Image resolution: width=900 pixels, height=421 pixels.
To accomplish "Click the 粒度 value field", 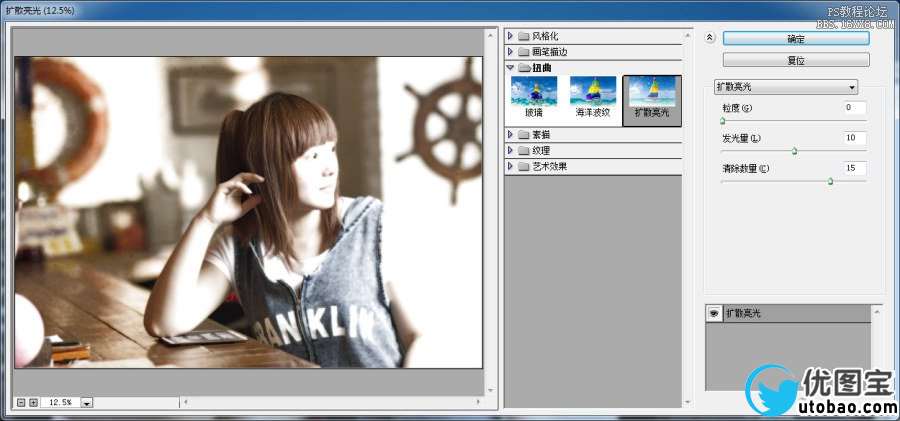I will coord(855,107).
